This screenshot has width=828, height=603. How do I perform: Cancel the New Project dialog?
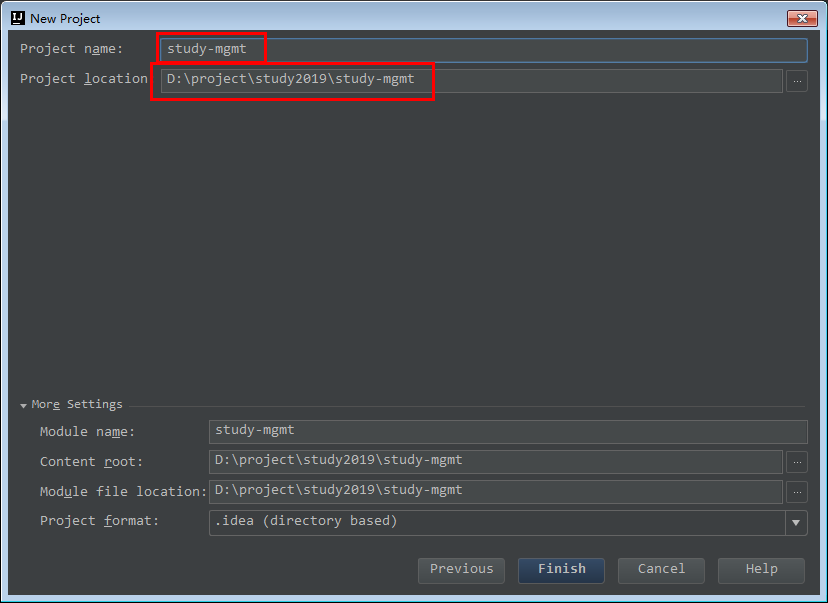pyautogui.click(x=661, y=571)
